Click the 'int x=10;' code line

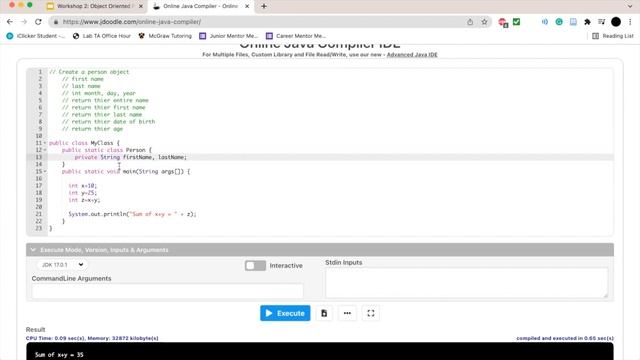coord(82,186)
